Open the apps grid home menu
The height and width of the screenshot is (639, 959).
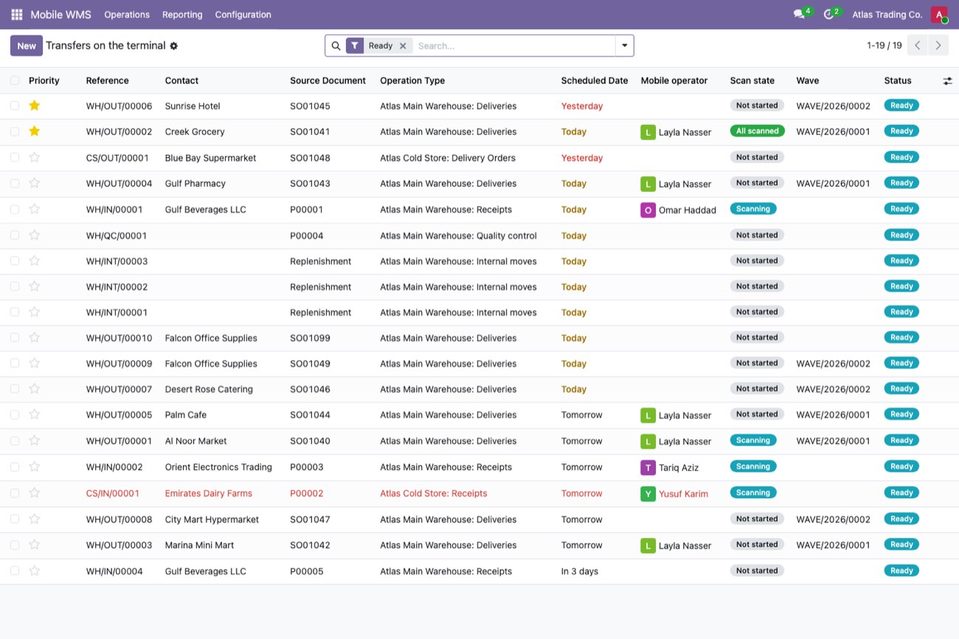click(x=17, y=14)
